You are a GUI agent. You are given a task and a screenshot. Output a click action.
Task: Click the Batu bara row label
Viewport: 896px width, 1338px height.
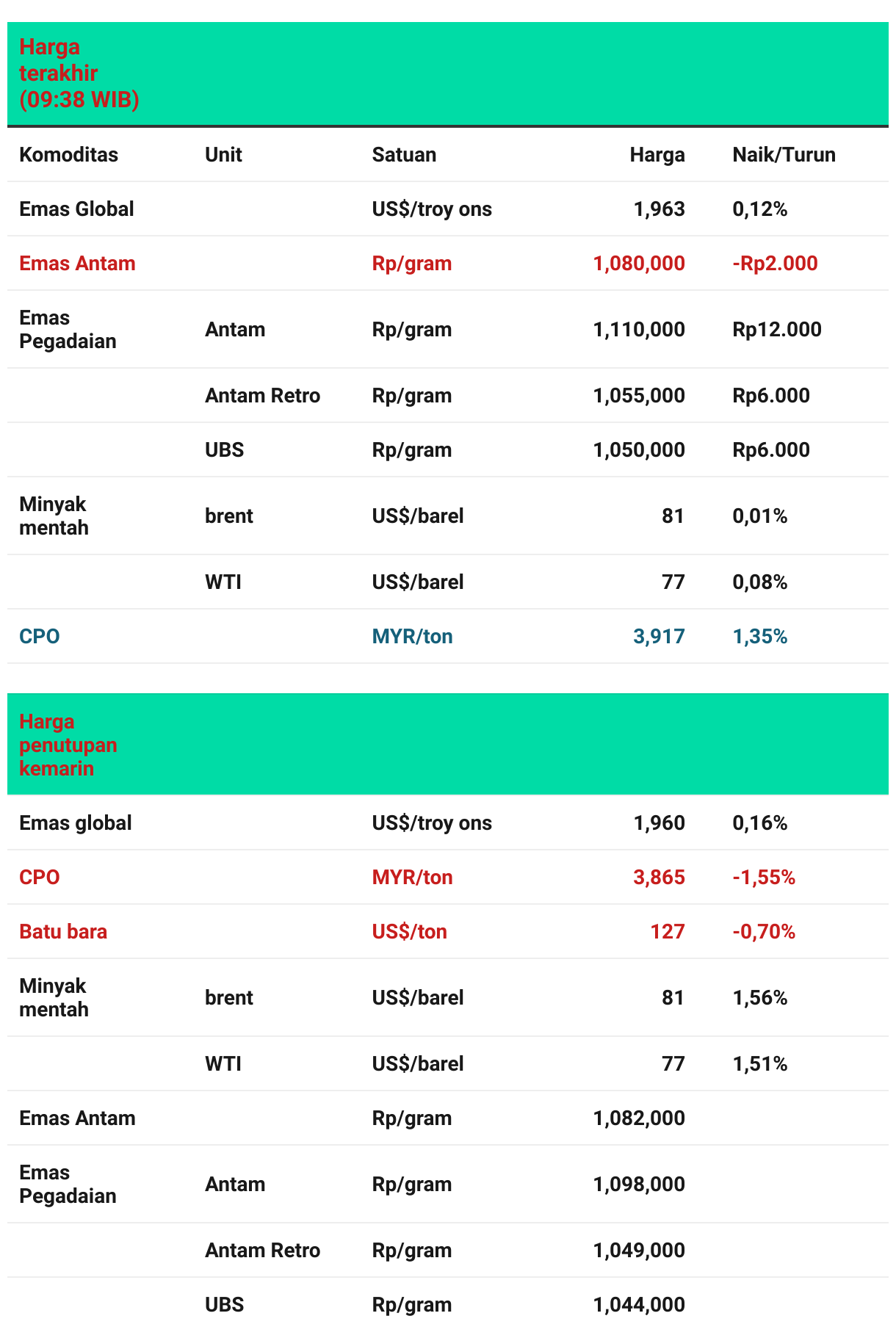click(63, 932)
